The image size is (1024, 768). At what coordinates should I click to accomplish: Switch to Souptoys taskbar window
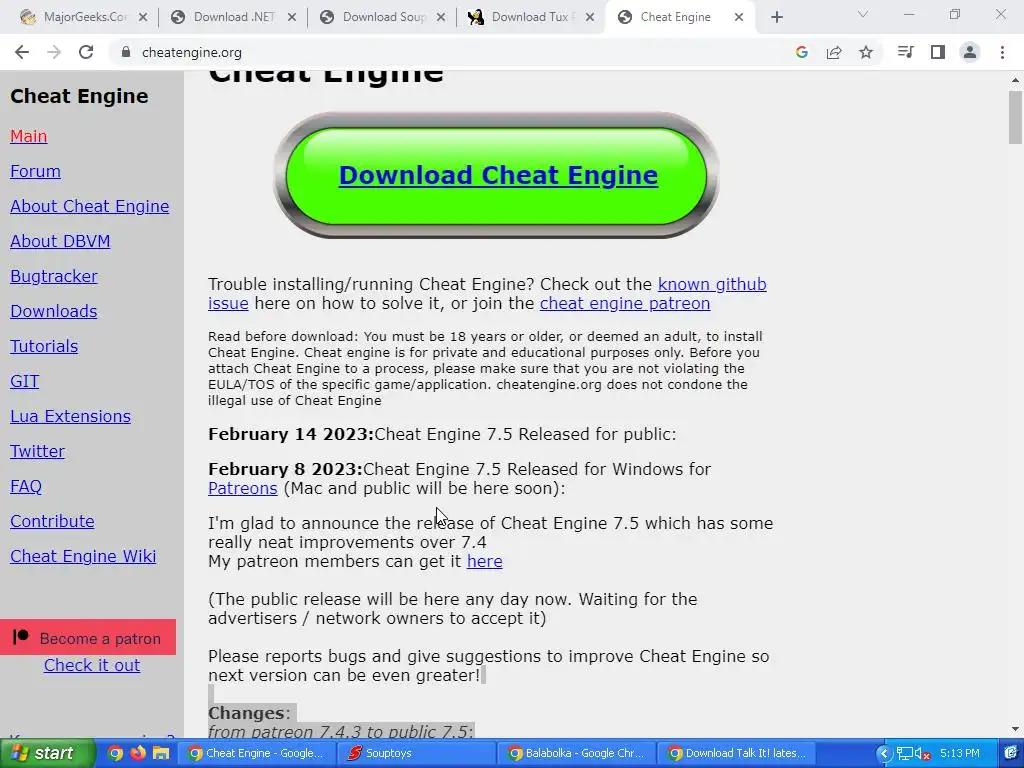point(416,753)
